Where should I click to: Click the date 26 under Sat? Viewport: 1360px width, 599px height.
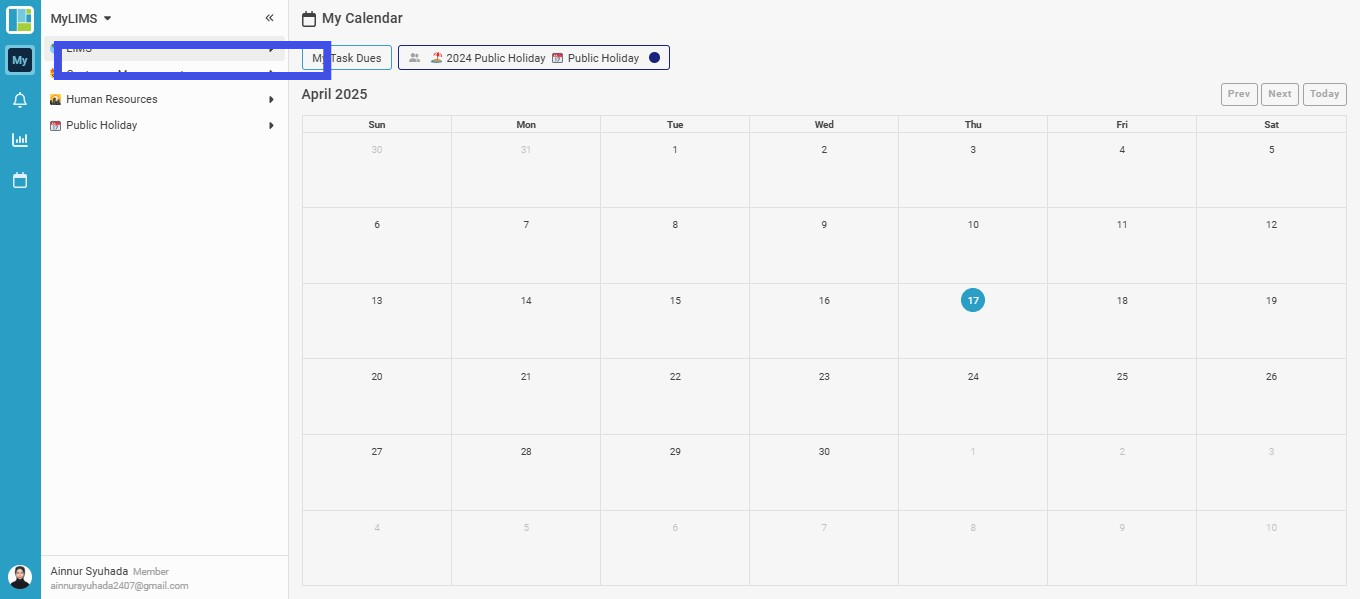pyautogui.click(x=1271, y=377)
